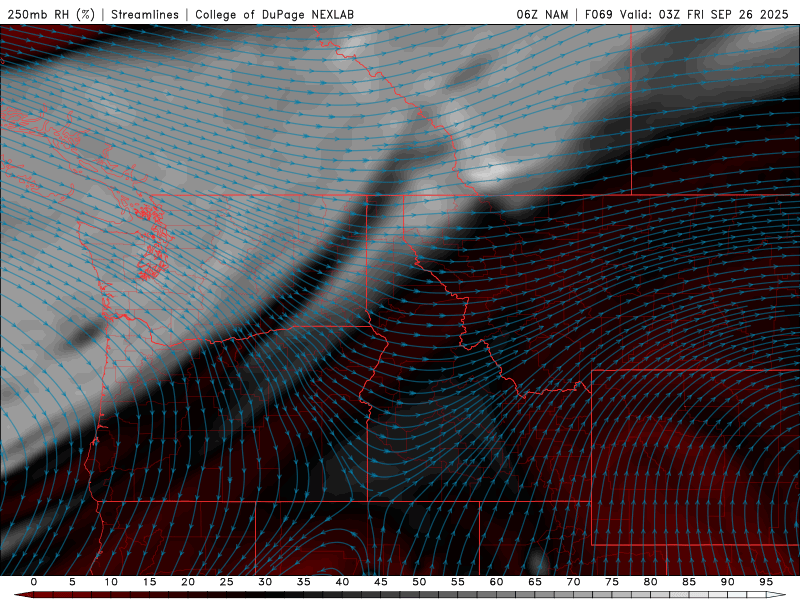
Task: Click 'College of DuPage NEXLAB' text
Action: coord(274,14)
